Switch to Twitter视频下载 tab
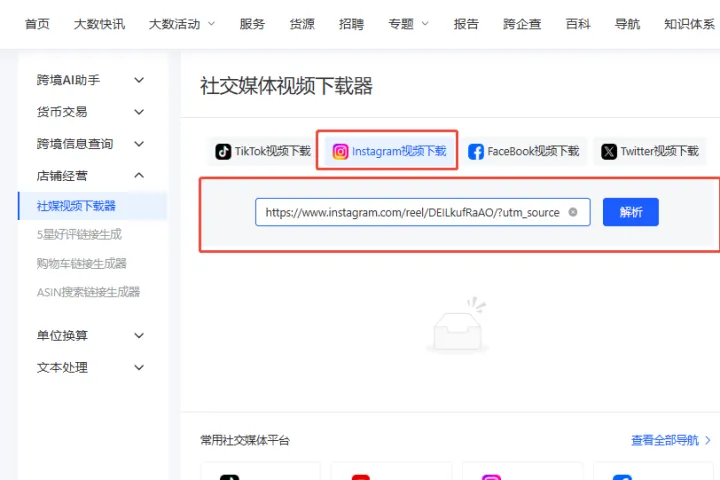The image size is (720, 480). pyautogui.click(x=650, y=151)
